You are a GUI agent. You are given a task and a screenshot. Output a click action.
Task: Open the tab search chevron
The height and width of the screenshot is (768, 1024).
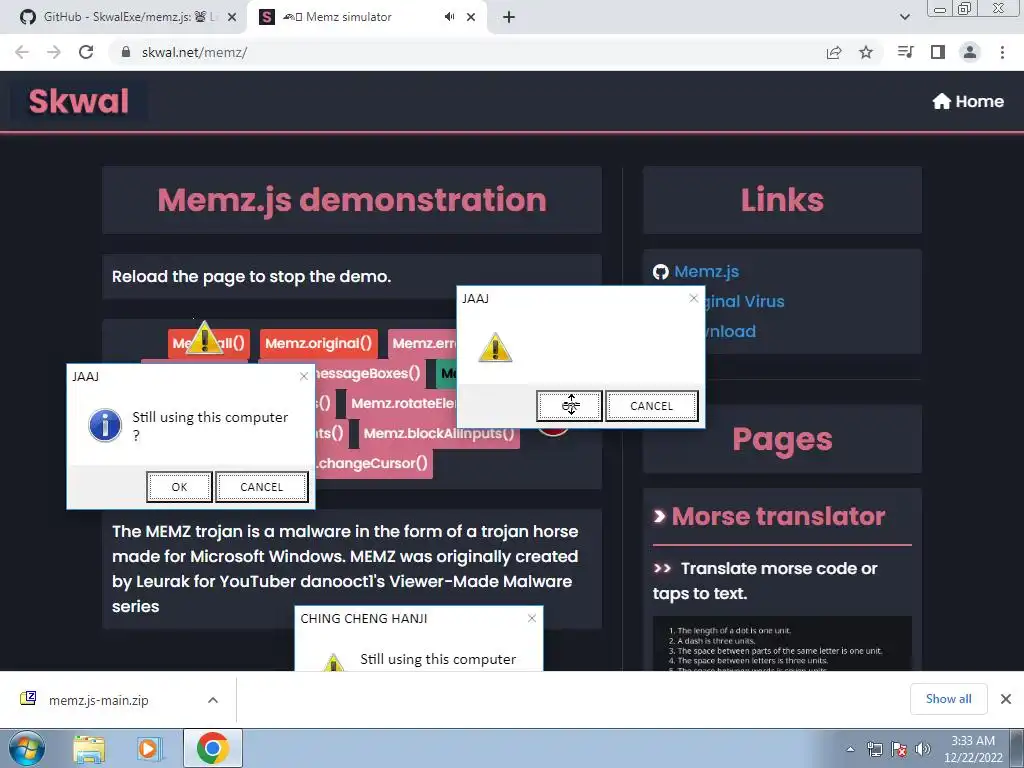pos(904,17)
